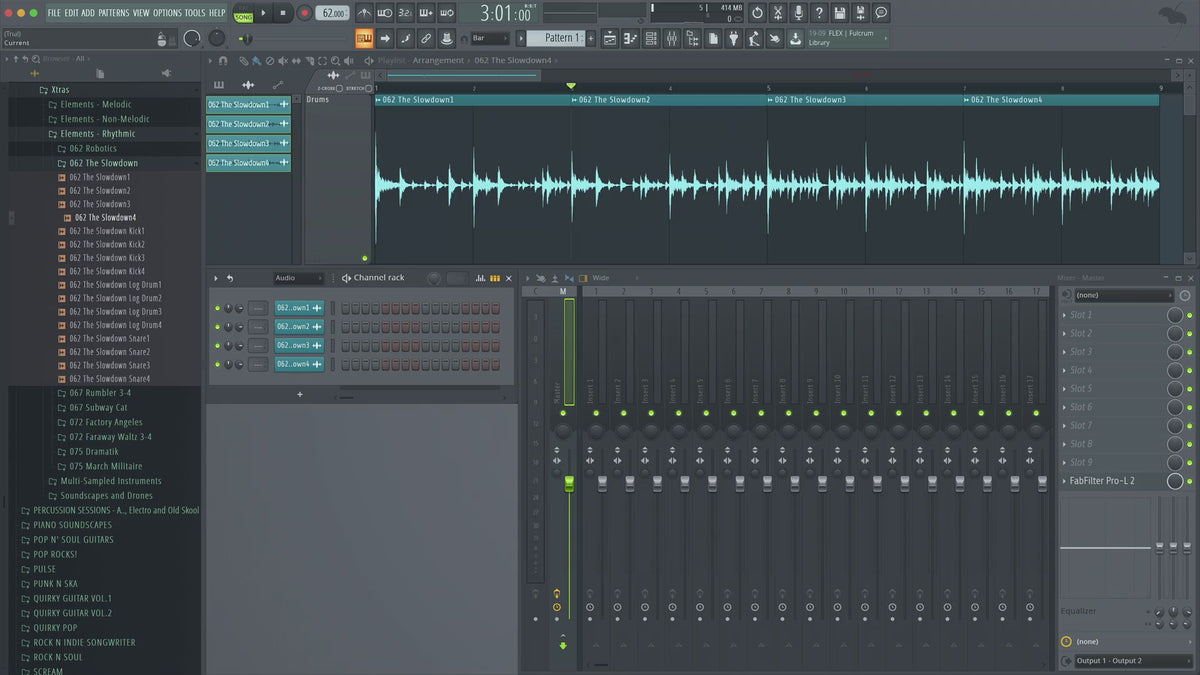Click the microphone one-click recording icon
Viewport: 1200px width, 675px height.
[x=798, y=13]
